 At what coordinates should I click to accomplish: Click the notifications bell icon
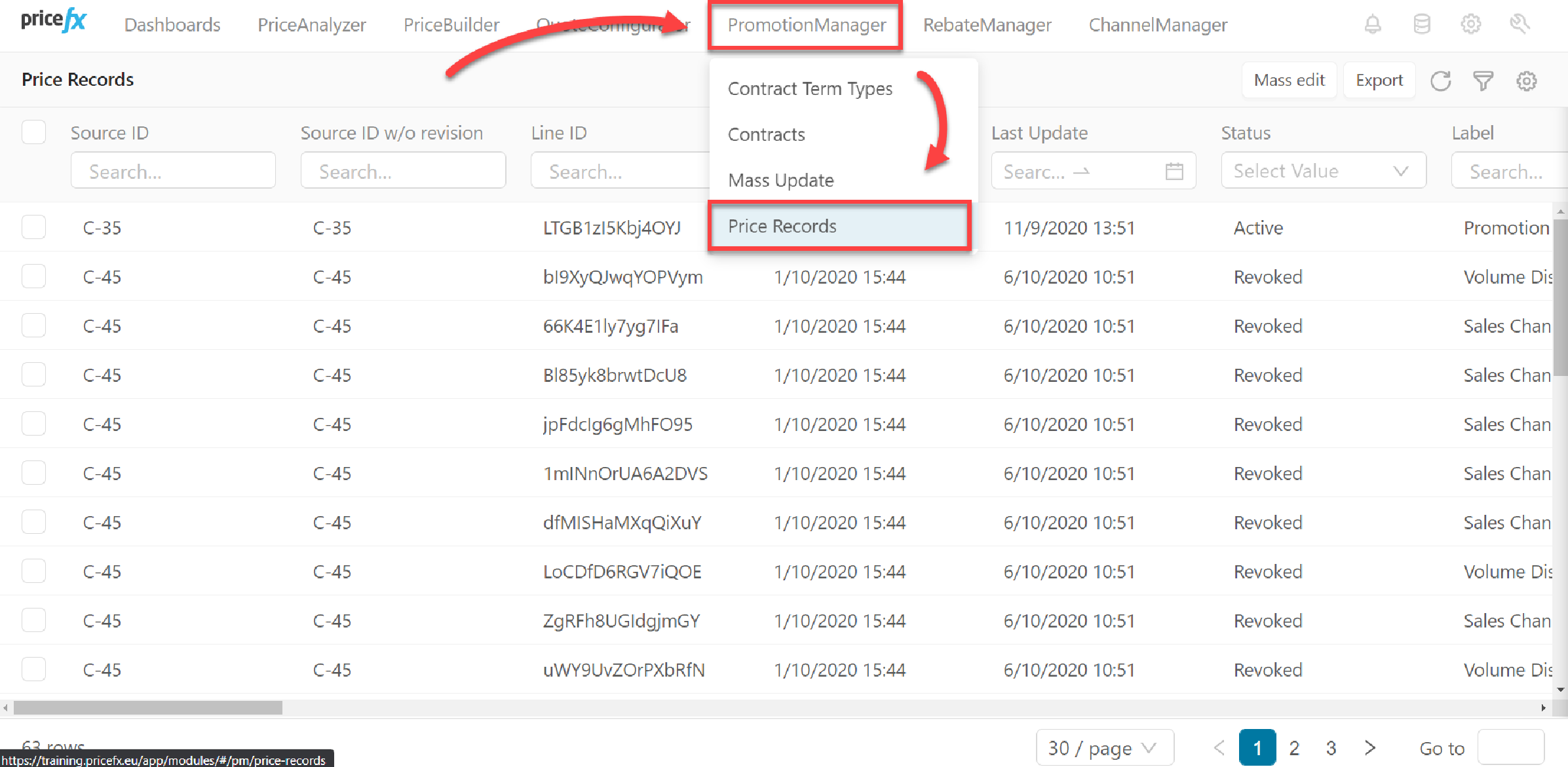point(1373,25)
